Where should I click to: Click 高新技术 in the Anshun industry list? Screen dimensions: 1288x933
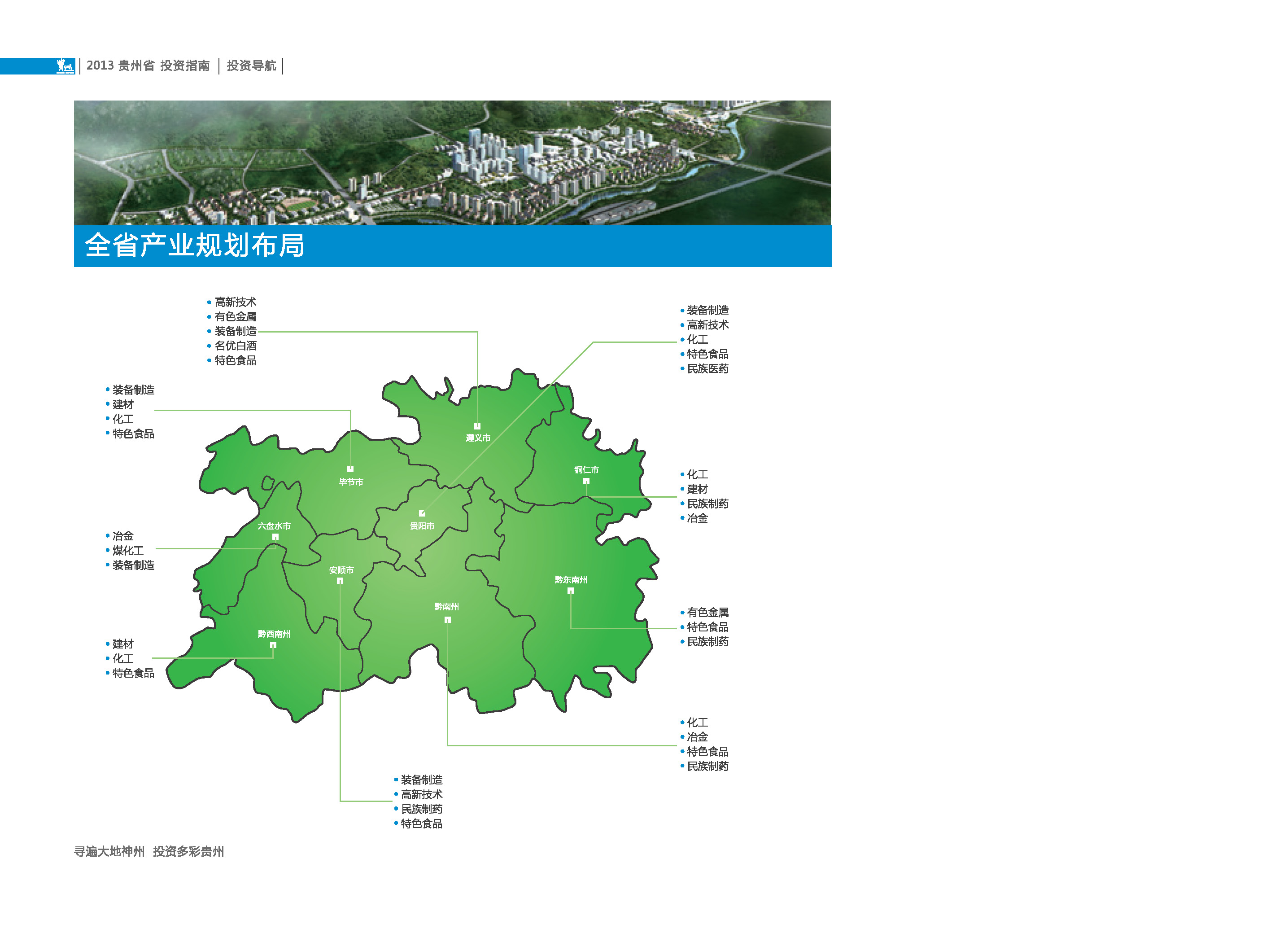click(421, 794)
